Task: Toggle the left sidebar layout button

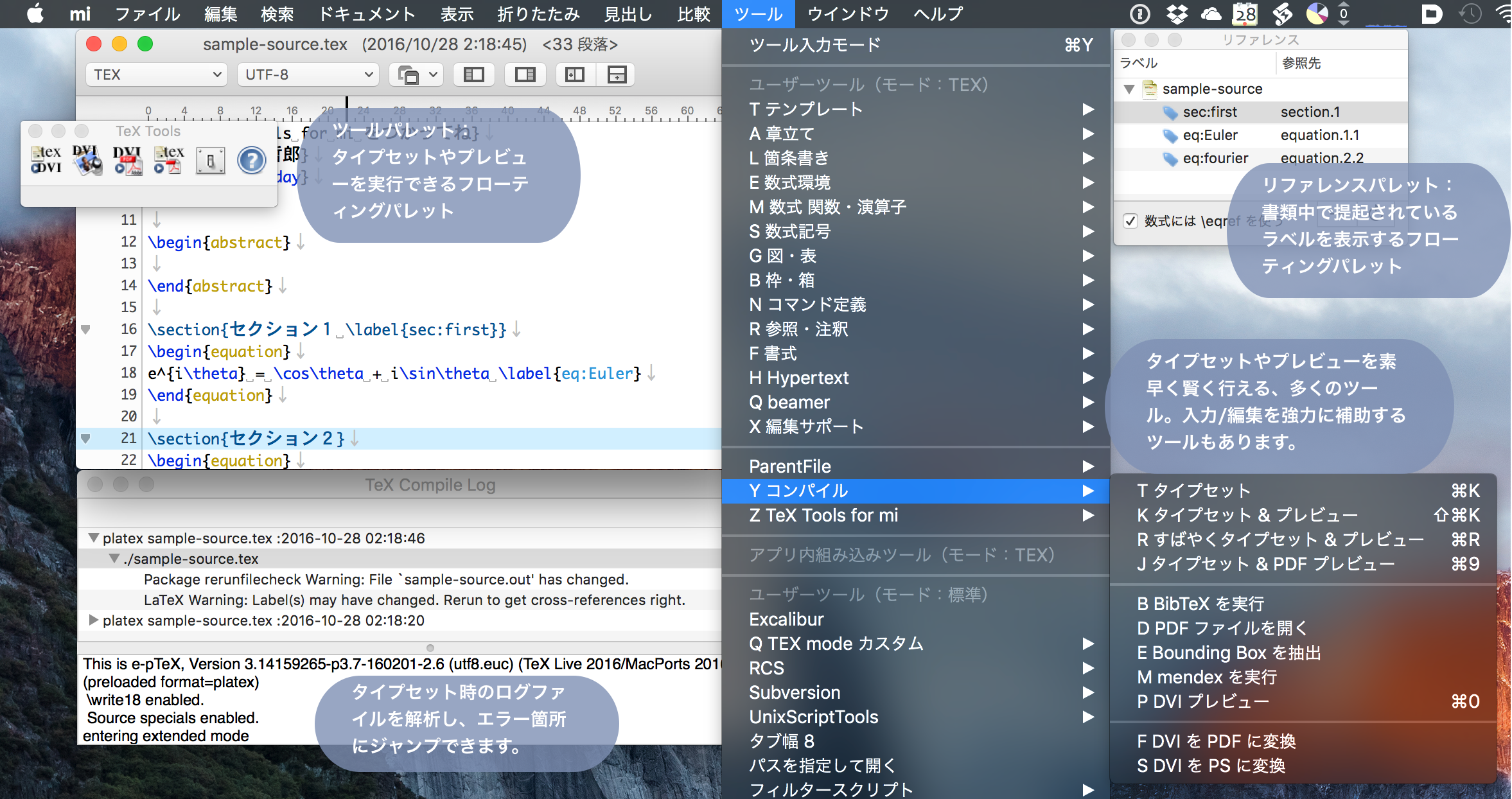Action: click(x=474, y=75)
